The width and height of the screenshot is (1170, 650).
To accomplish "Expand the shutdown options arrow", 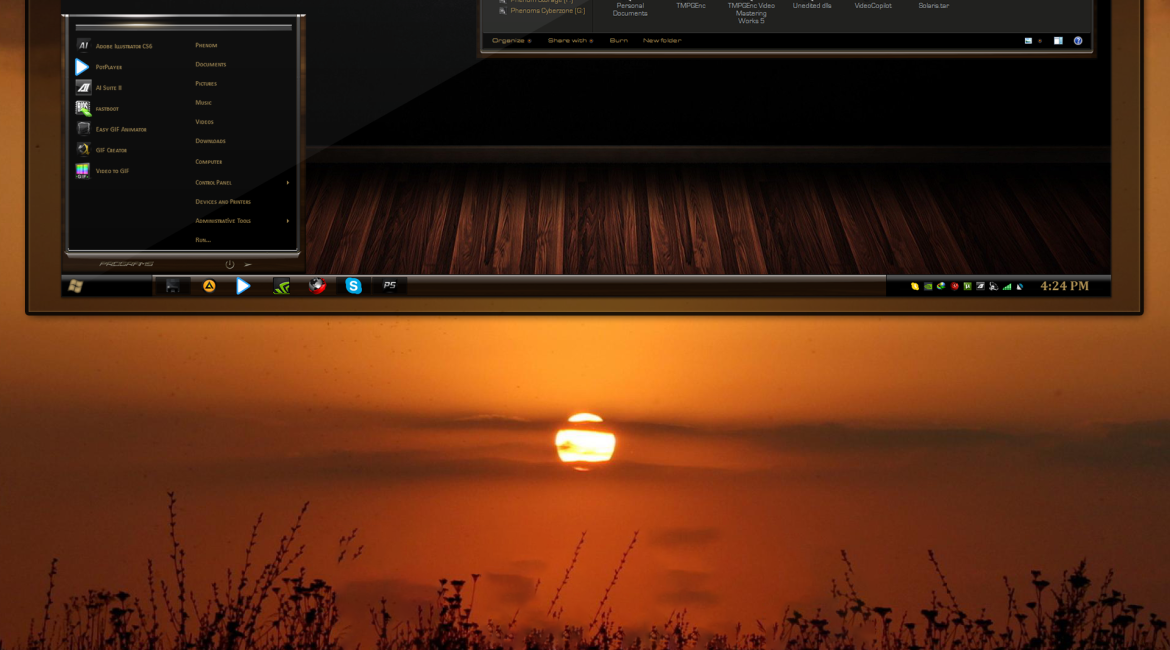I will (248, 265).
